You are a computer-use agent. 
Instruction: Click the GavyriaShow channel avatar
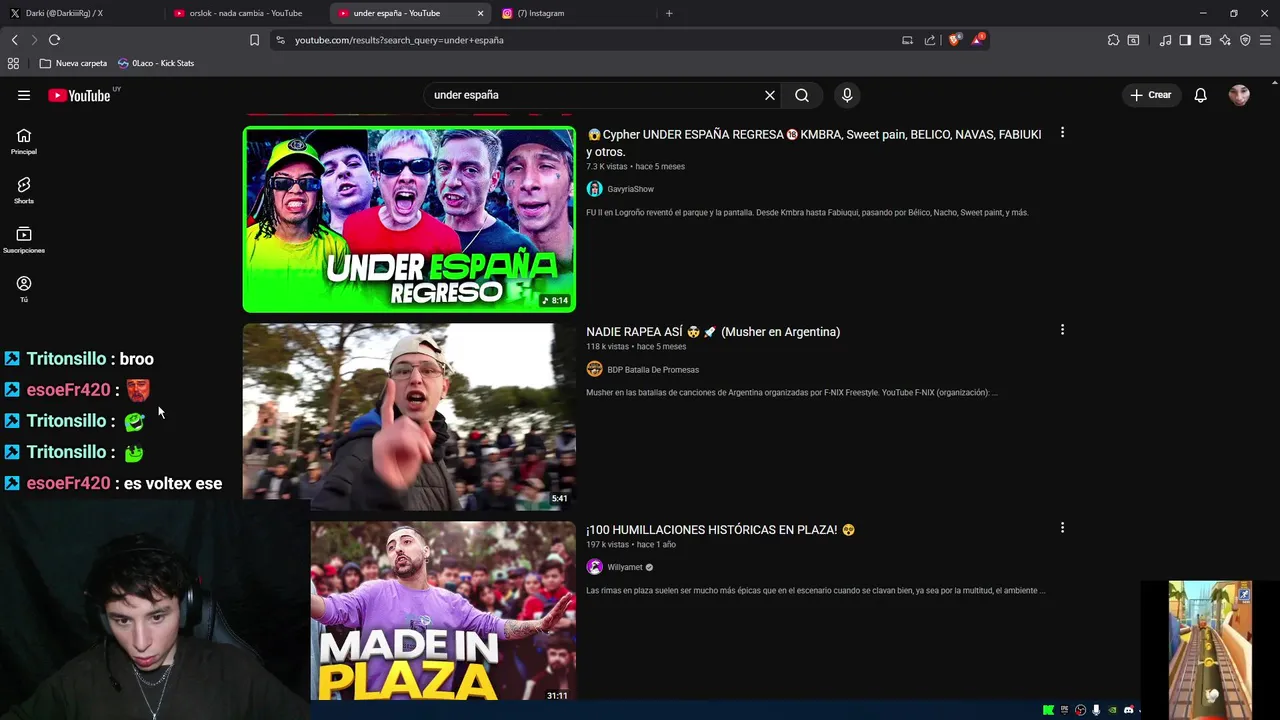[594, 189]
